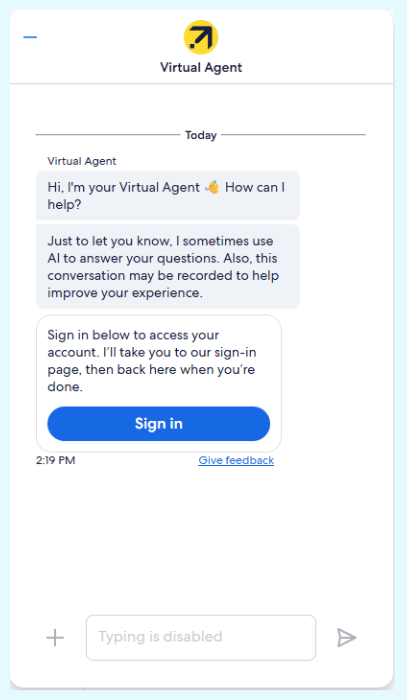
Task: Click the horizontal line right of Today
Action: coord(293,134)
